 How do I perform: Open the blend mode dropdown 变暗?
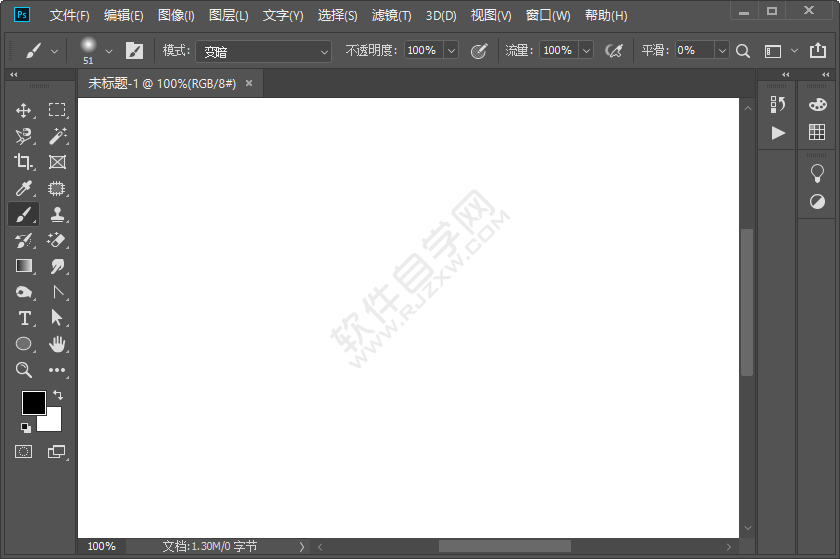(x=263, y=51)
